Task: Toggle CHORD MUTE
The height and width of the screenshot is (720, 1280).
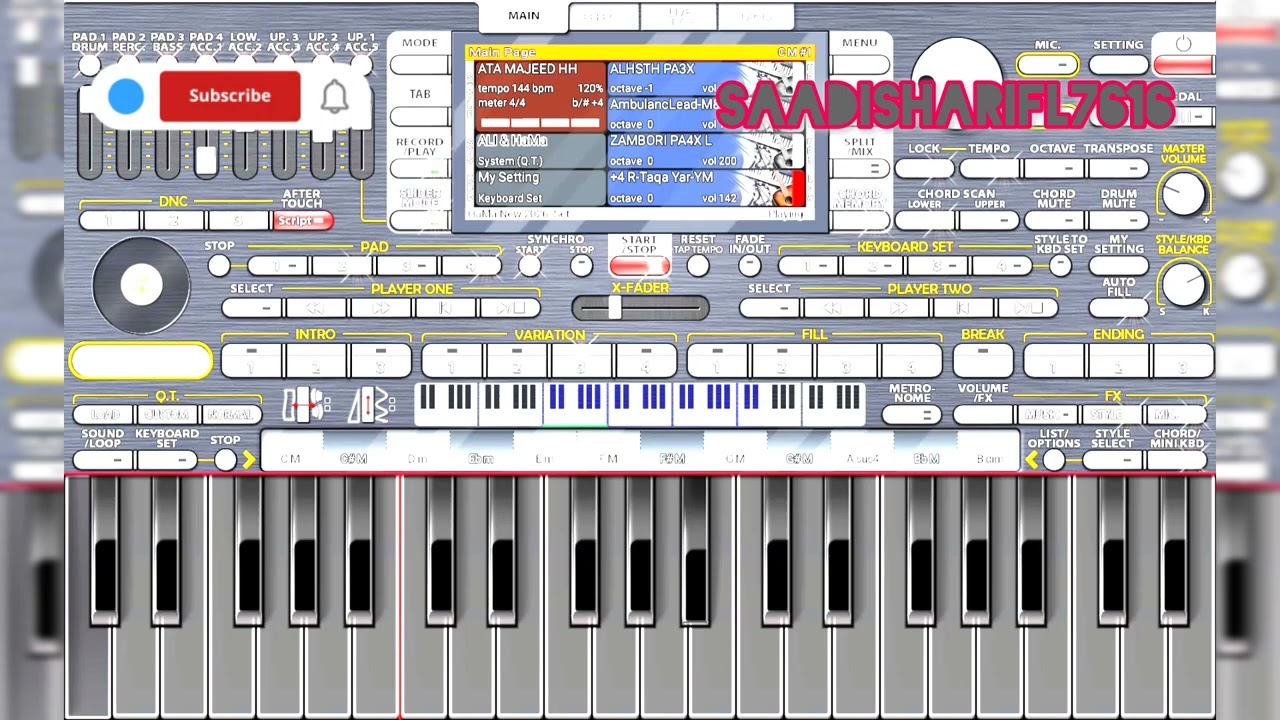Action: pos(1054,218)
